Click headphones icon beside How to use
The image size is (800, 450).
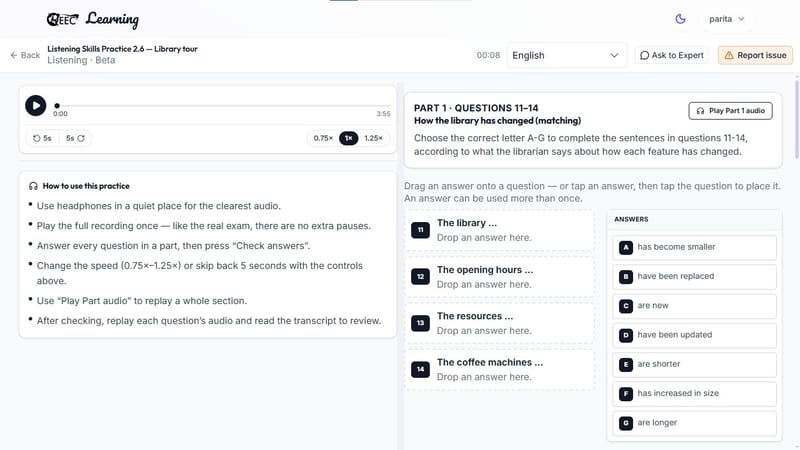(33, 186)
